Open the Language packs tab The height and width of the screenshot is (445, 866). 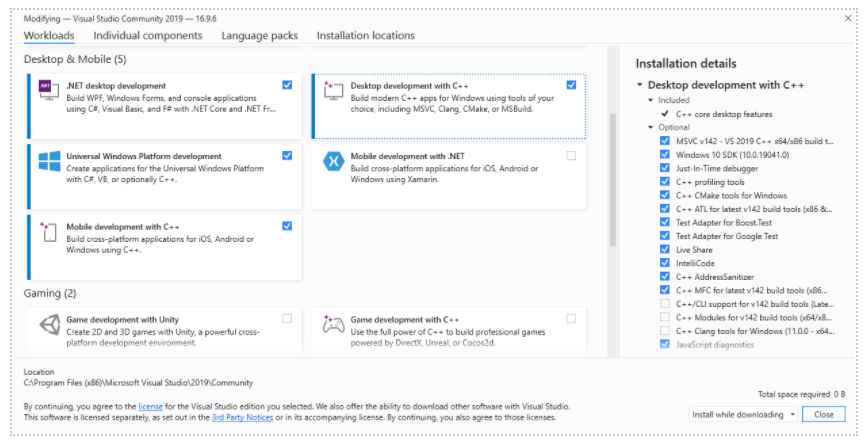click(x=260, y=36)
